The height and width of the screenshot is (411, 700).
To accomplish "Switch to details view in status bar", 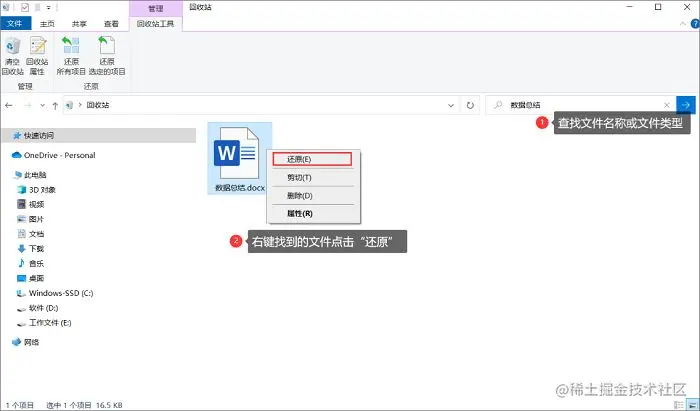I will click(x=679, y=405).
